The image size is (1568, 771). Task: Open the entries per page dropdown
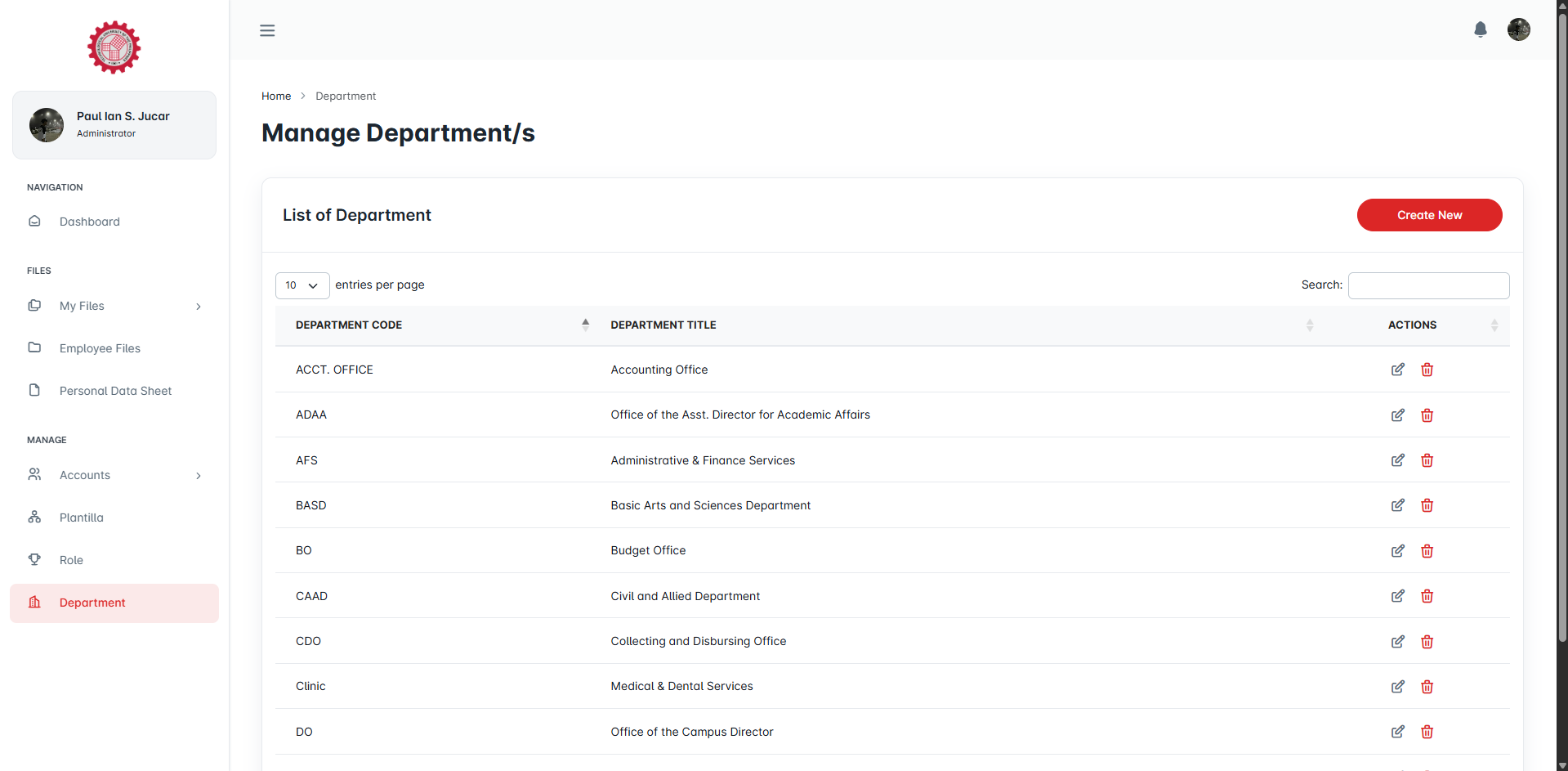coord(302,285)
